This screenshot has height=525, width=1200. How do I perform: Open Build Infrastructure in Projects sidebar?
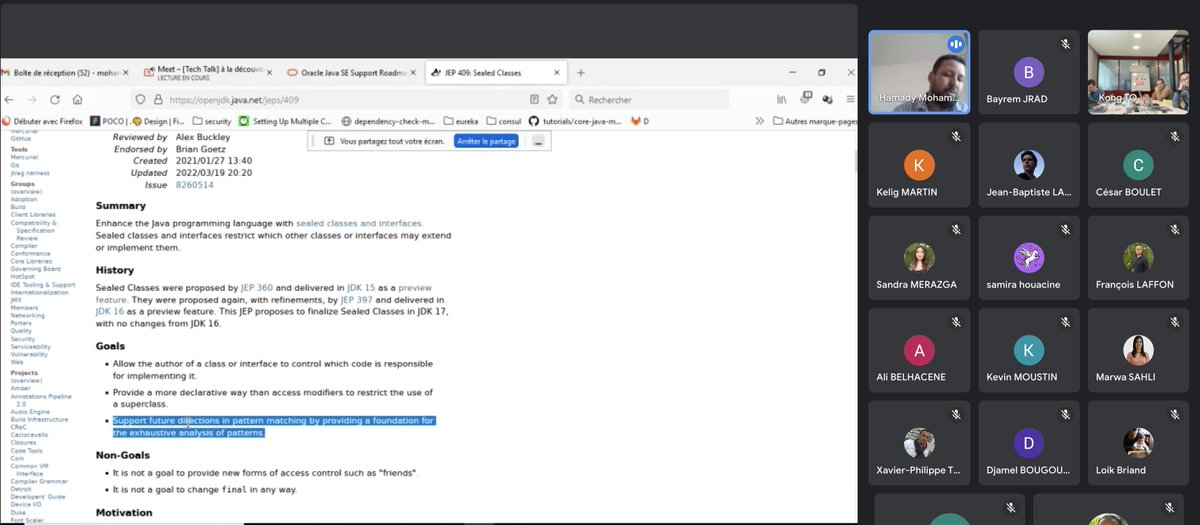tap(42, 419)
